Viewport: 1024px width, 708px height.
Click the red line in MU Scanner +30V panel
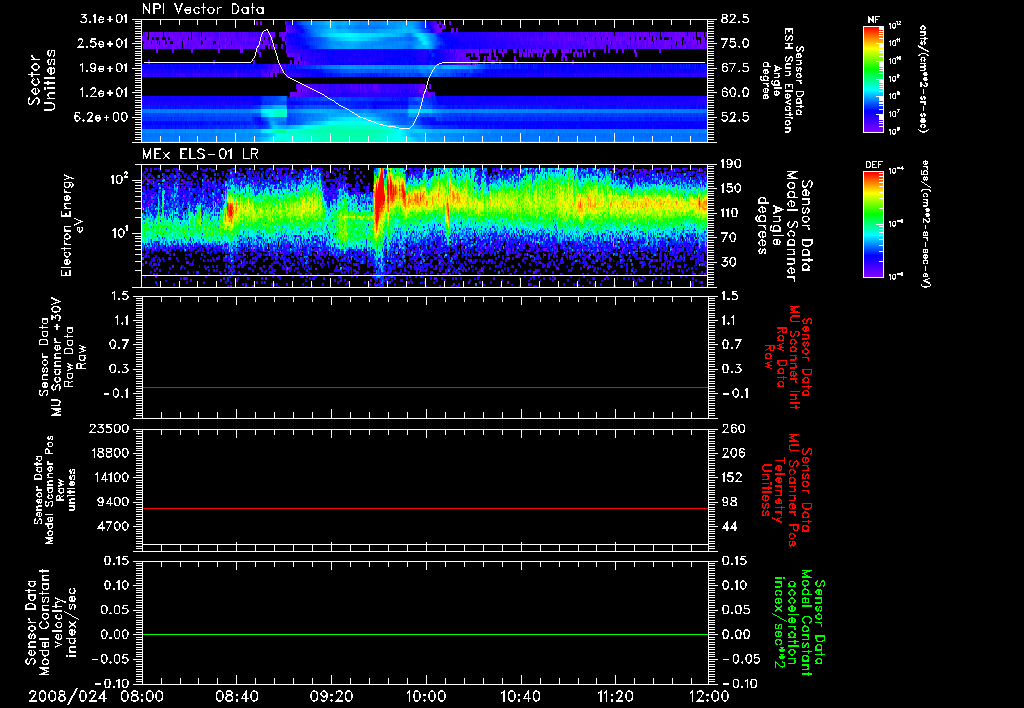[x=425, y=387]
